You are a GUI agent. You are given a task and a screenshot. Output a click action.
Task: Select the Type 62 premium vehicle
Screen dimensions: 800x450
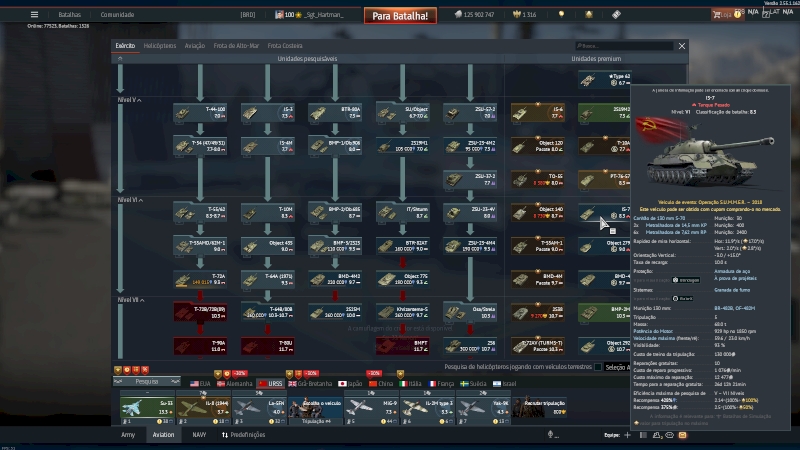(x=605, y=80)
